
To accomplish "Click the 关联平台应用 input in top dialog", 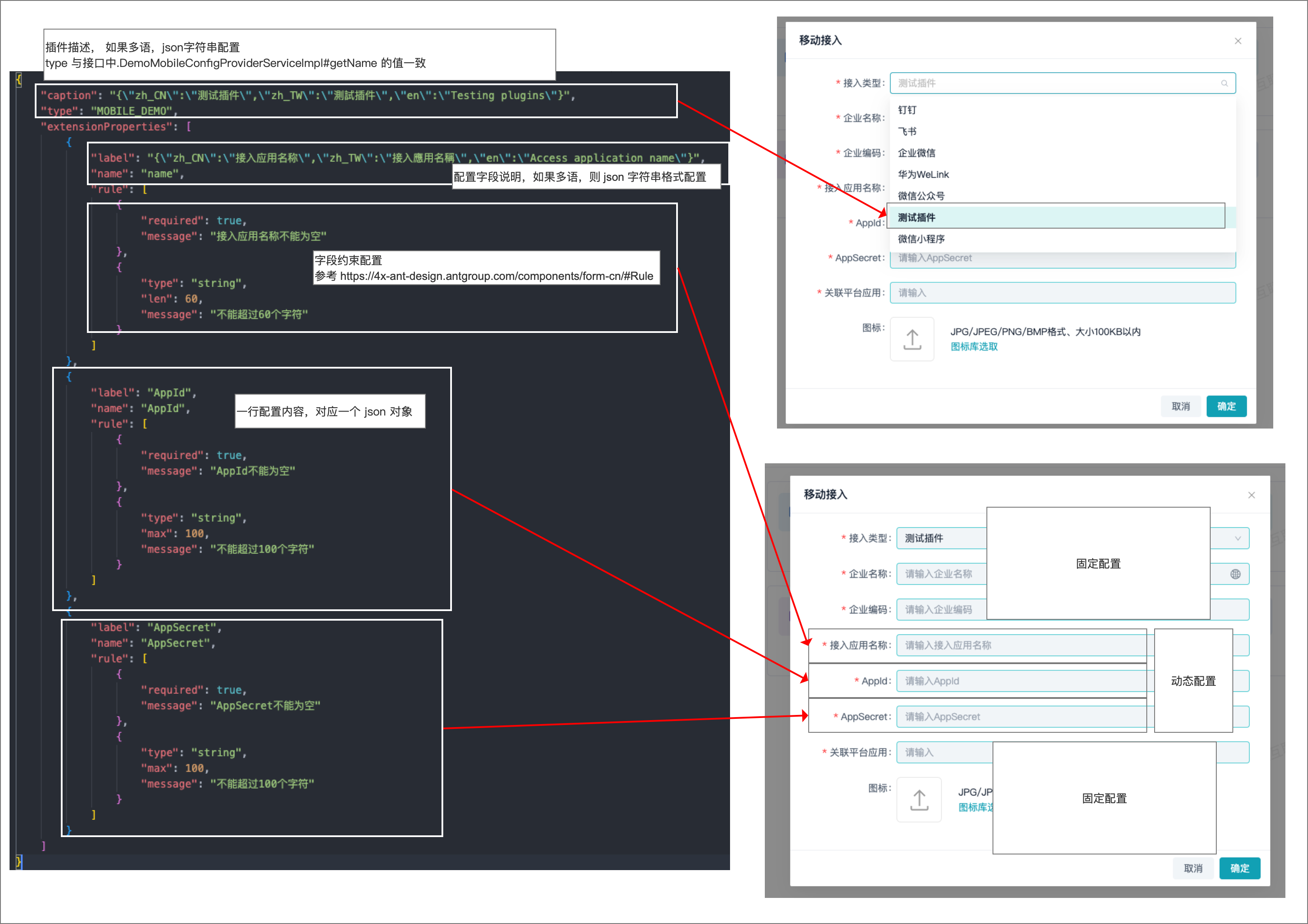I will (x=1062, y=293).
